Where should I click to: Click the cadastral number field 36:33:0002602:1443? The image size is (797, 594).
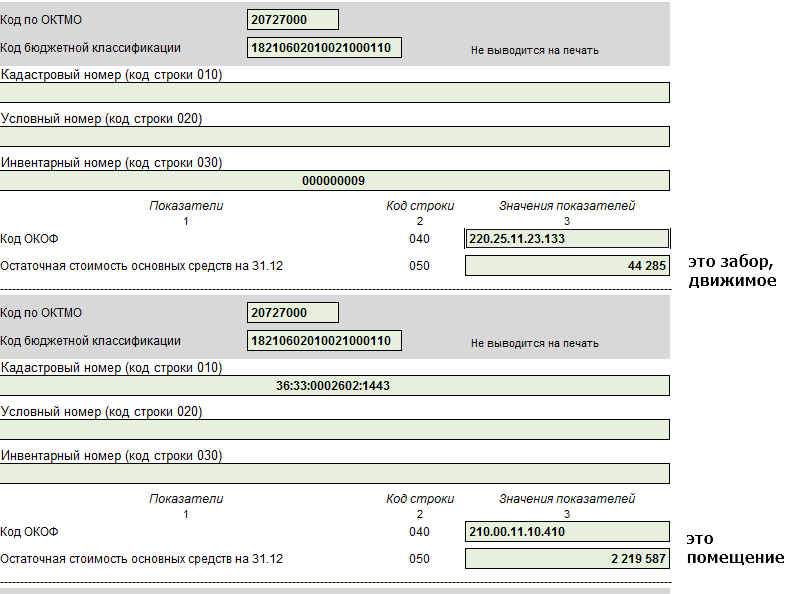[x=335, y=386]
